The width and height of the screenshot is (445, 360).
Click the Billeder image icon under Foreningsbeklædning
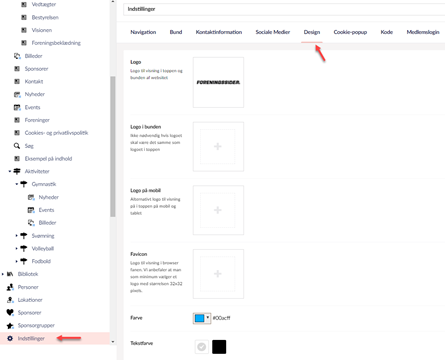pos(17,56)
